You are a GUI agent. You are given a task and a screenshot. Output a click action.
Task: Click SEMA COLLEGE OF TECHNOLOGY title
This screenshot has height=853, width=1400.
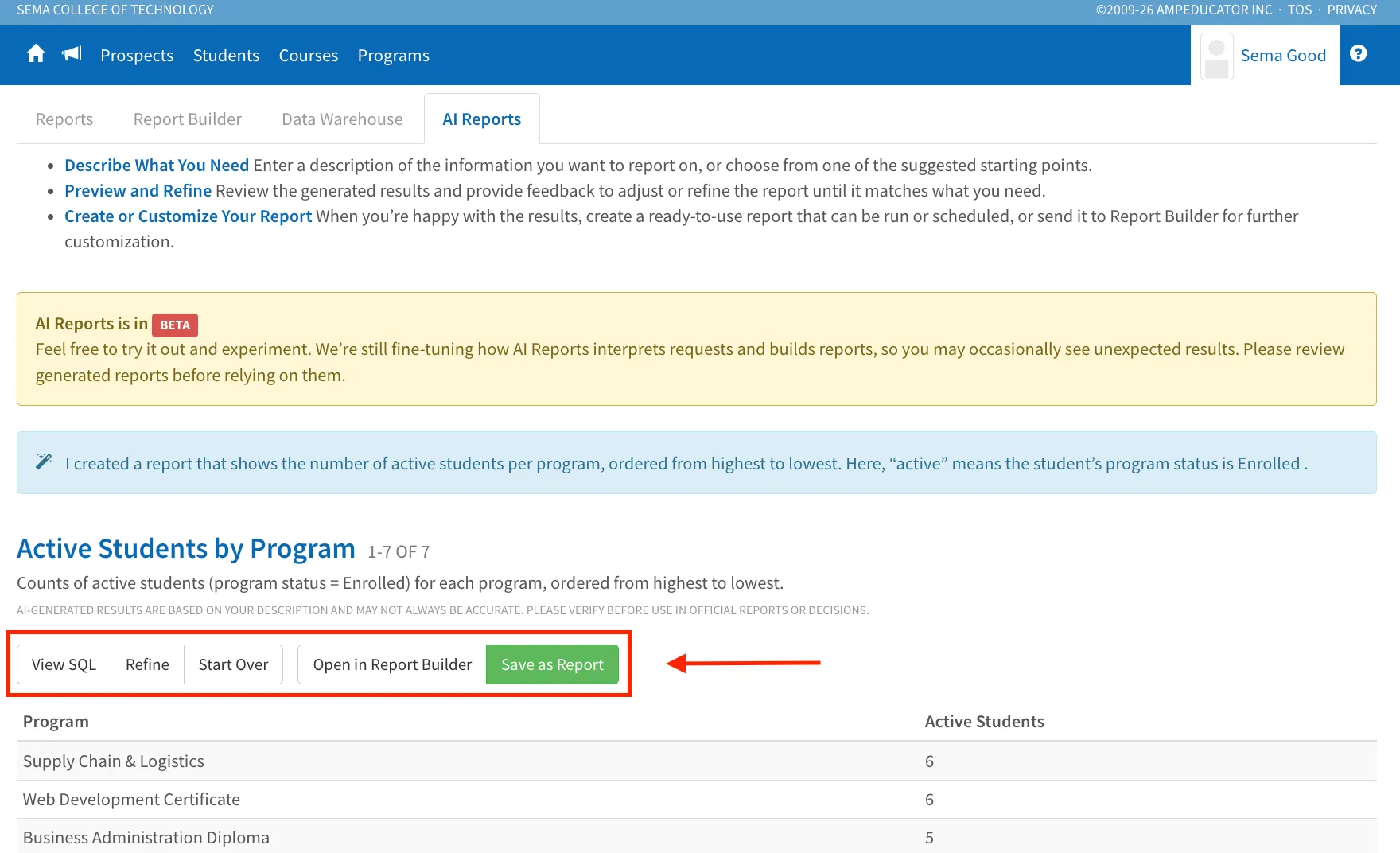pyautogui.click(x=115, y=10)
